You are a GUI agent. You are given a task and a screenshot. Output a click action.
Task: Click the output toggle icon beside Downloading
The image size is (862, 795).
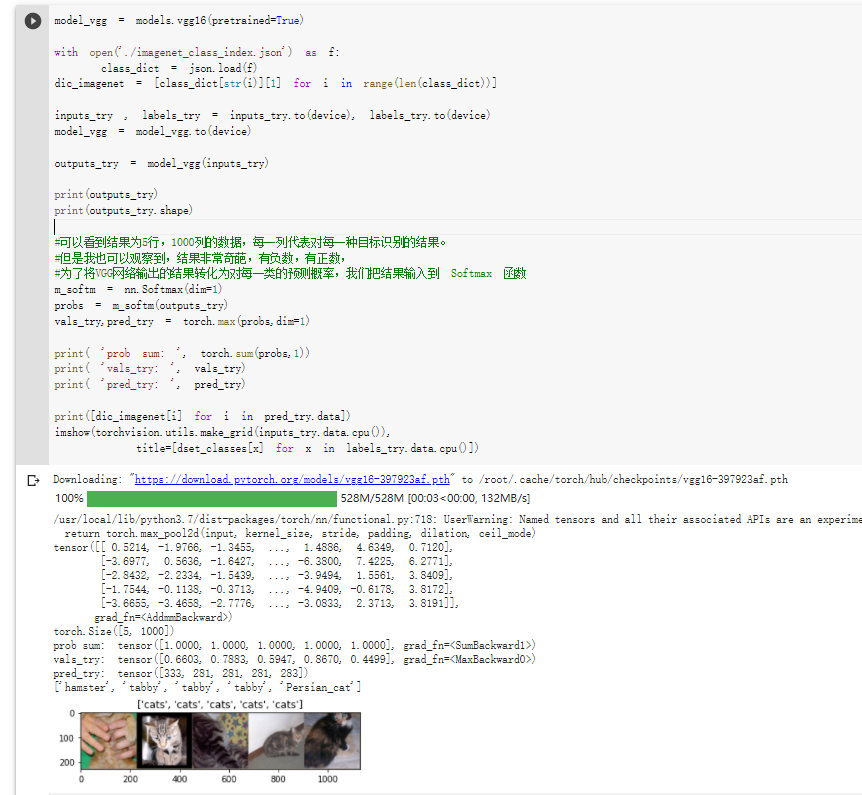(34, 481)
